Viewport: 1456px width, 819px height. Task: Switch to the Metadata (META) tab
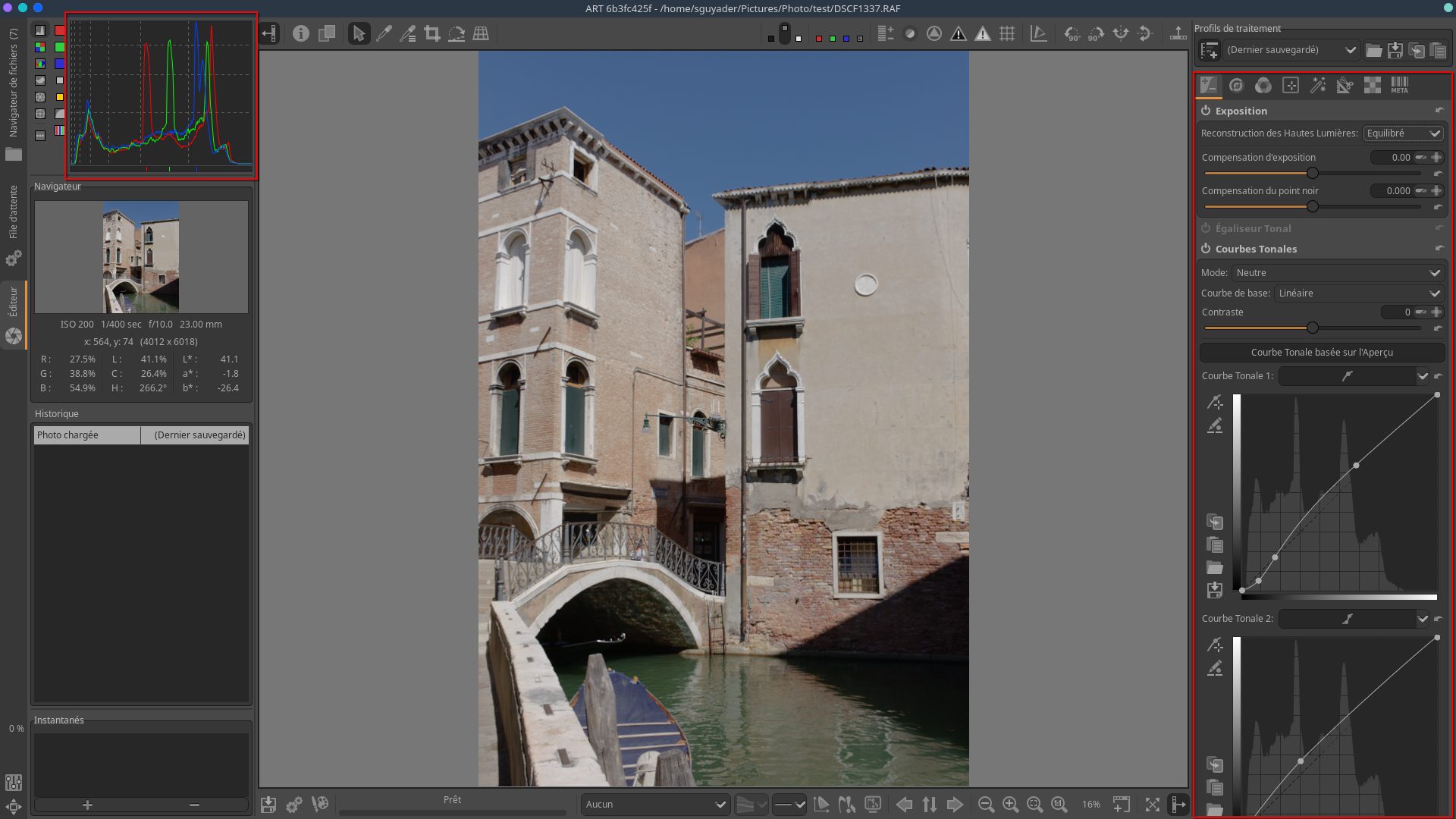pyautogui.click(x=1399, y=86)
